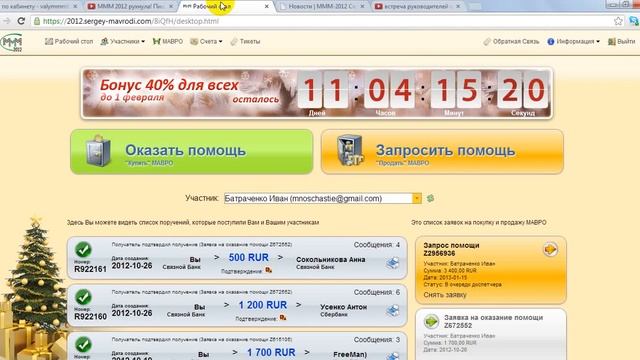The height and width of the screenshot is (360, 640).
Task: Open the Участник combo box arrow
Action: pyautogui.click(x=417, y=198)
